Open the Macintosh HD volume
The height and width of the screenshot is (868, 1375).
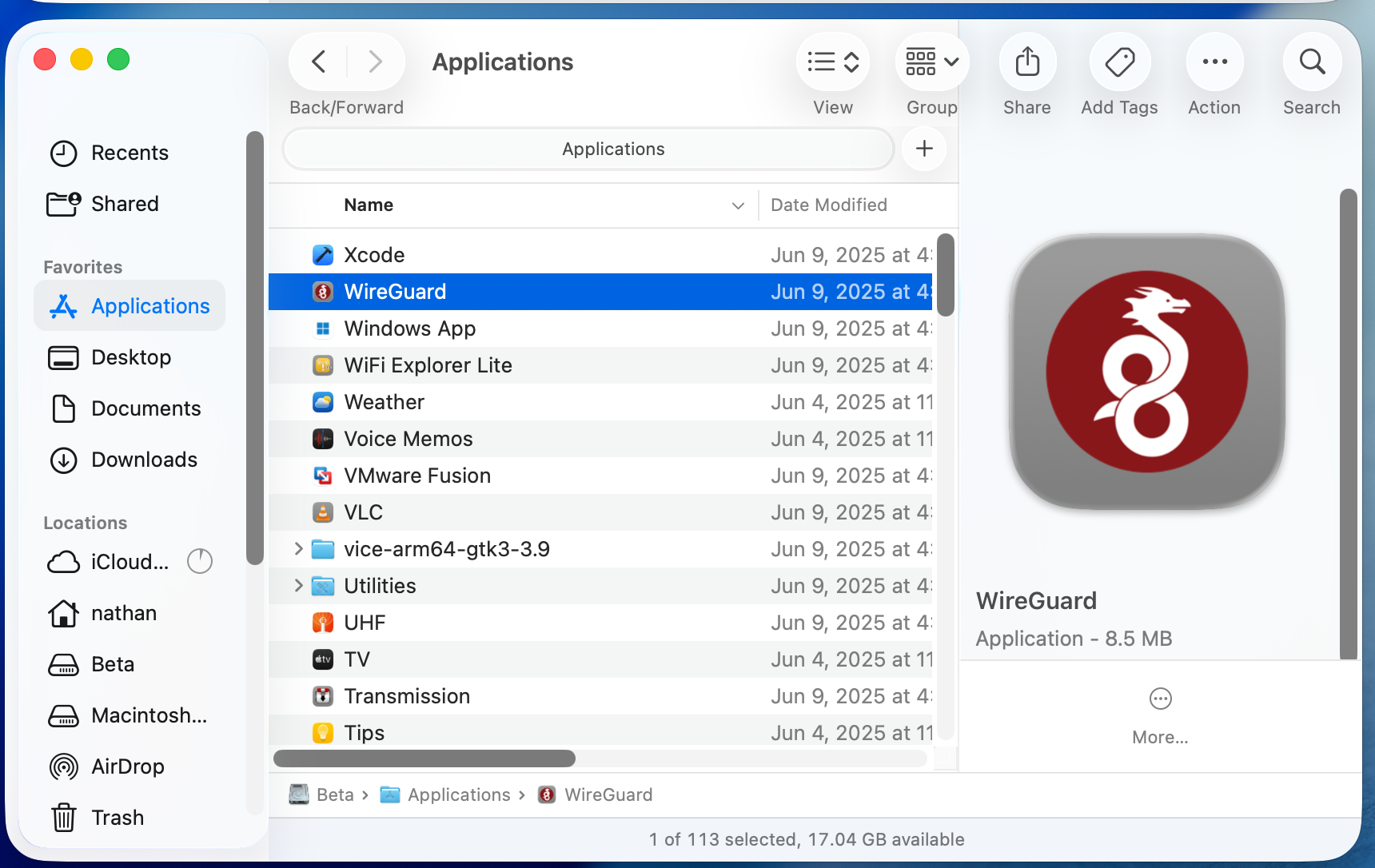(129, 715)
